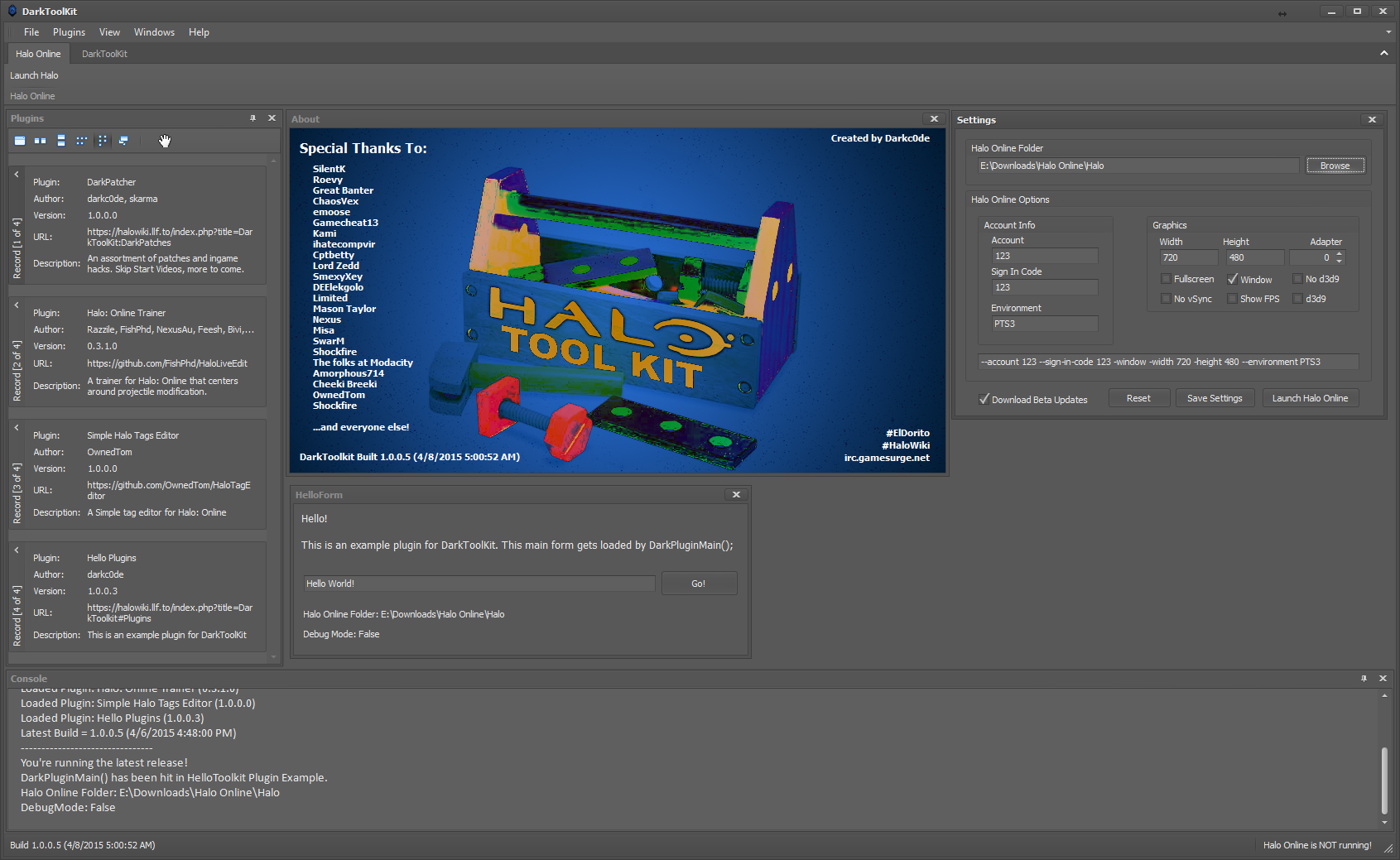
Task: Switch to the DarkToolKit tab
Action: pyautogui.click(x=103, y=53)
